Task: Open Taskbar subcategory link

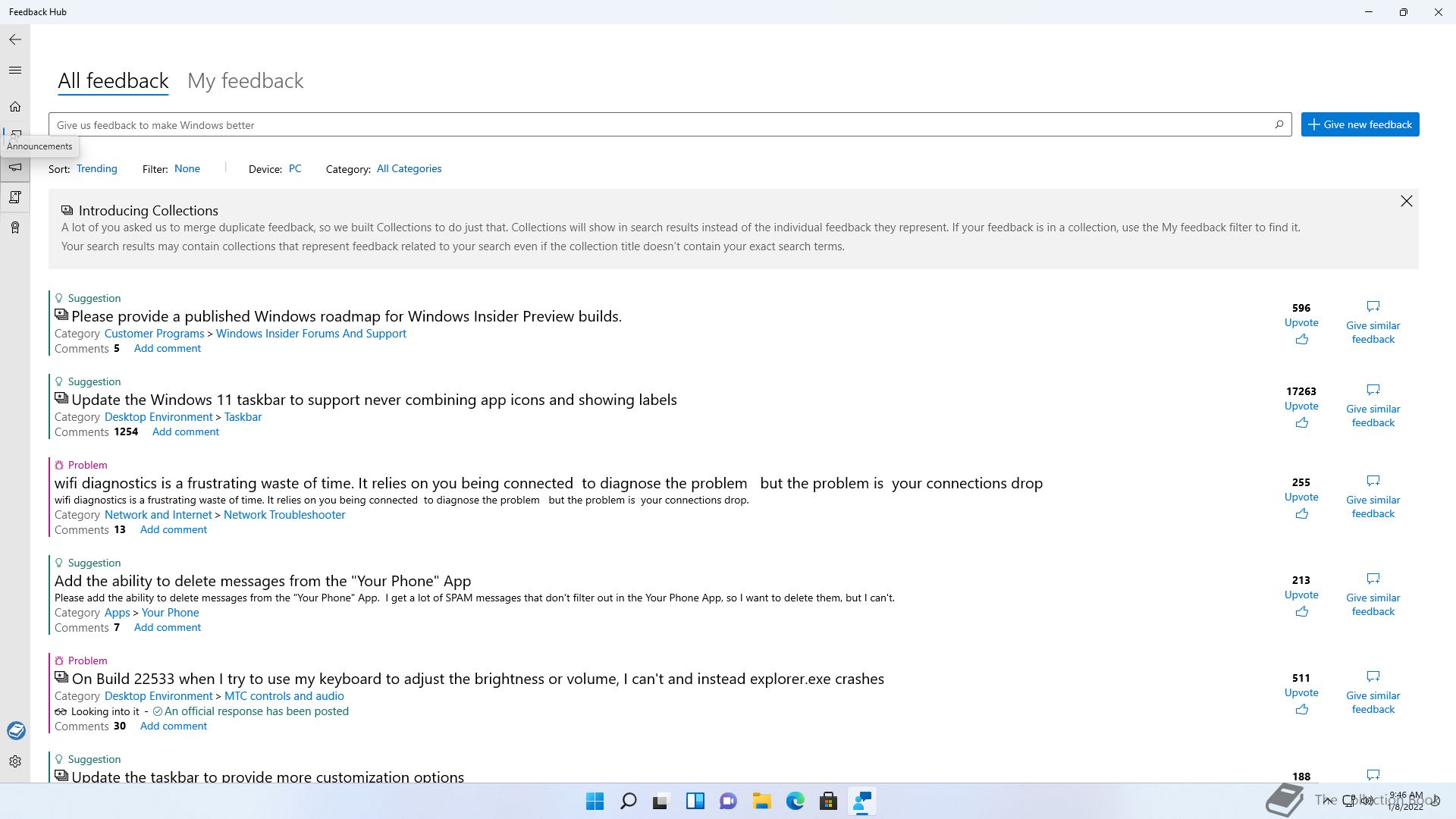Action: (243, 417)
